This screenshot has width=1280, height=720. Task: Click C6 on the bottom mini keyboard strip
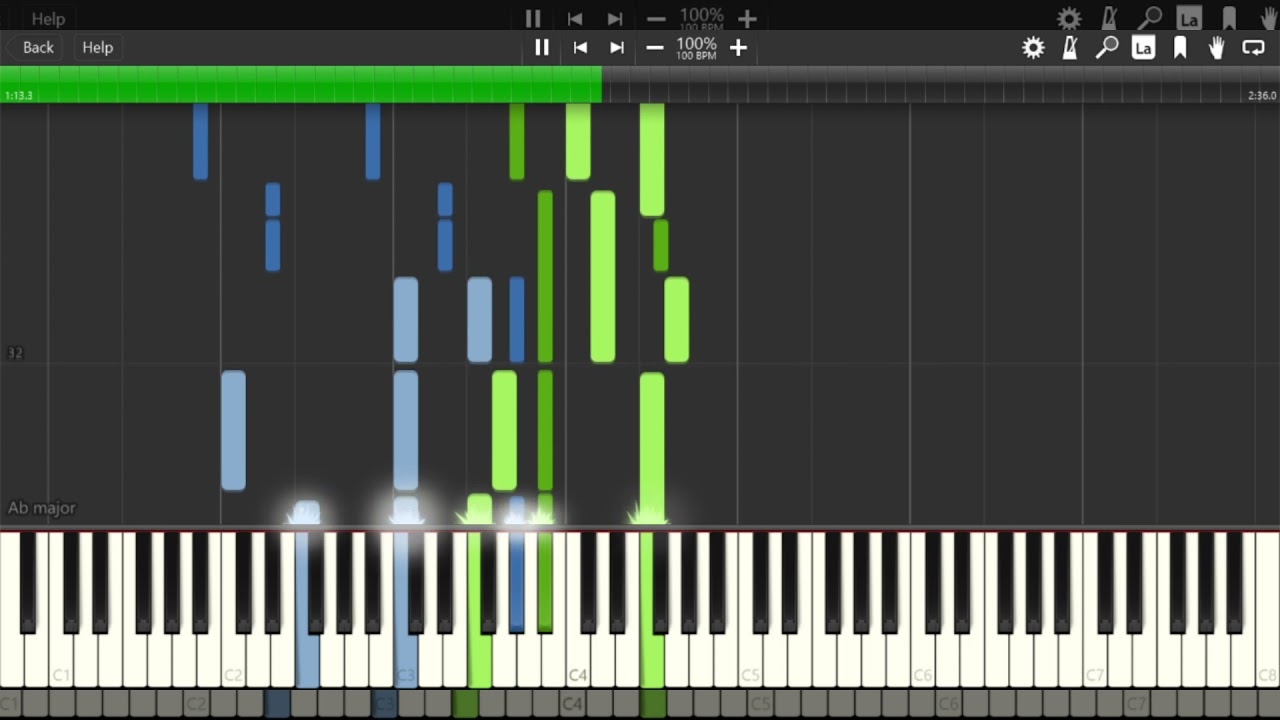tap(947, 705)
